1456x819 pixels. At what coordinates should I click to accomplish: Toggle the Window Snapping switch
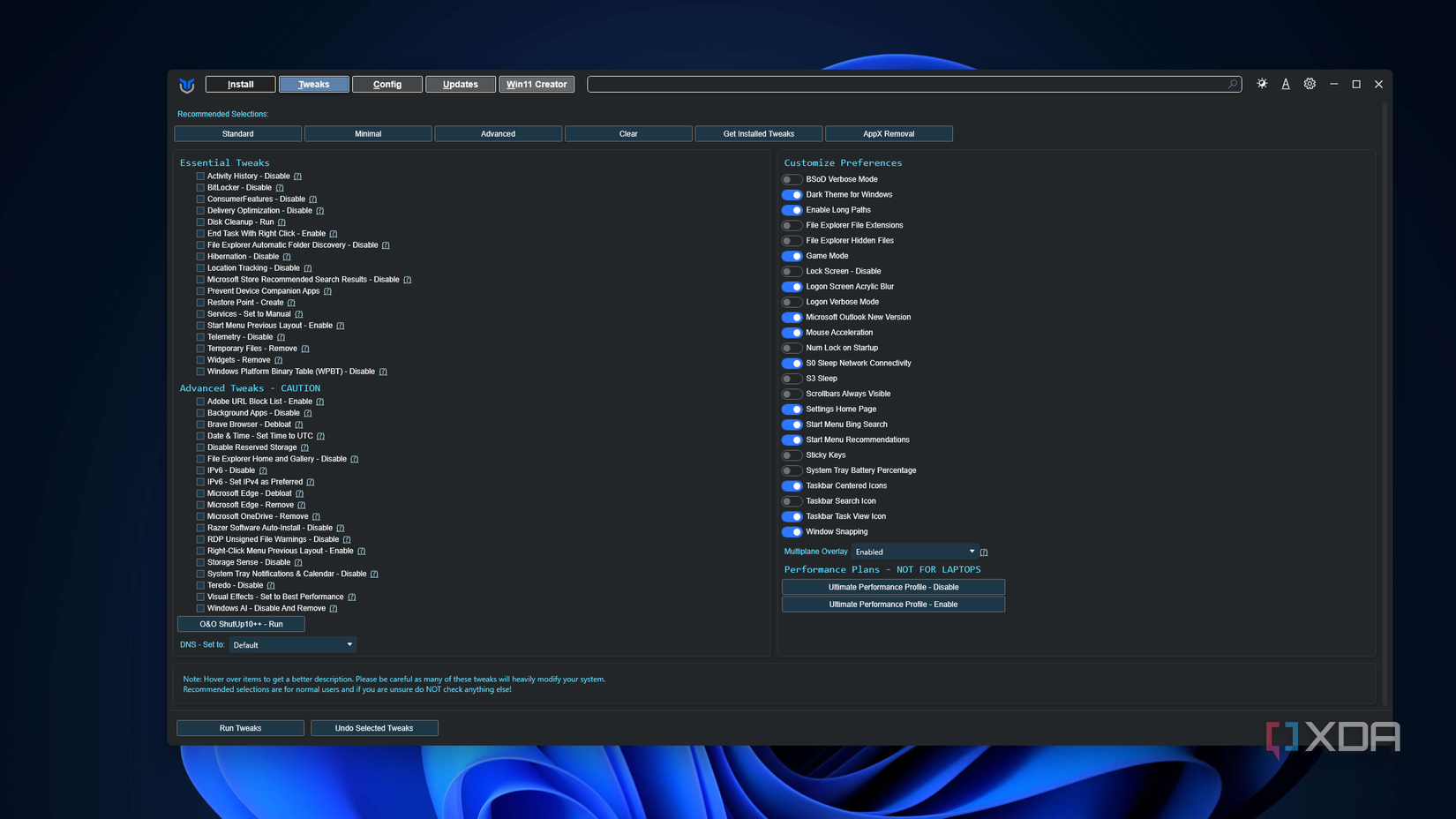[x=792, y=532]
